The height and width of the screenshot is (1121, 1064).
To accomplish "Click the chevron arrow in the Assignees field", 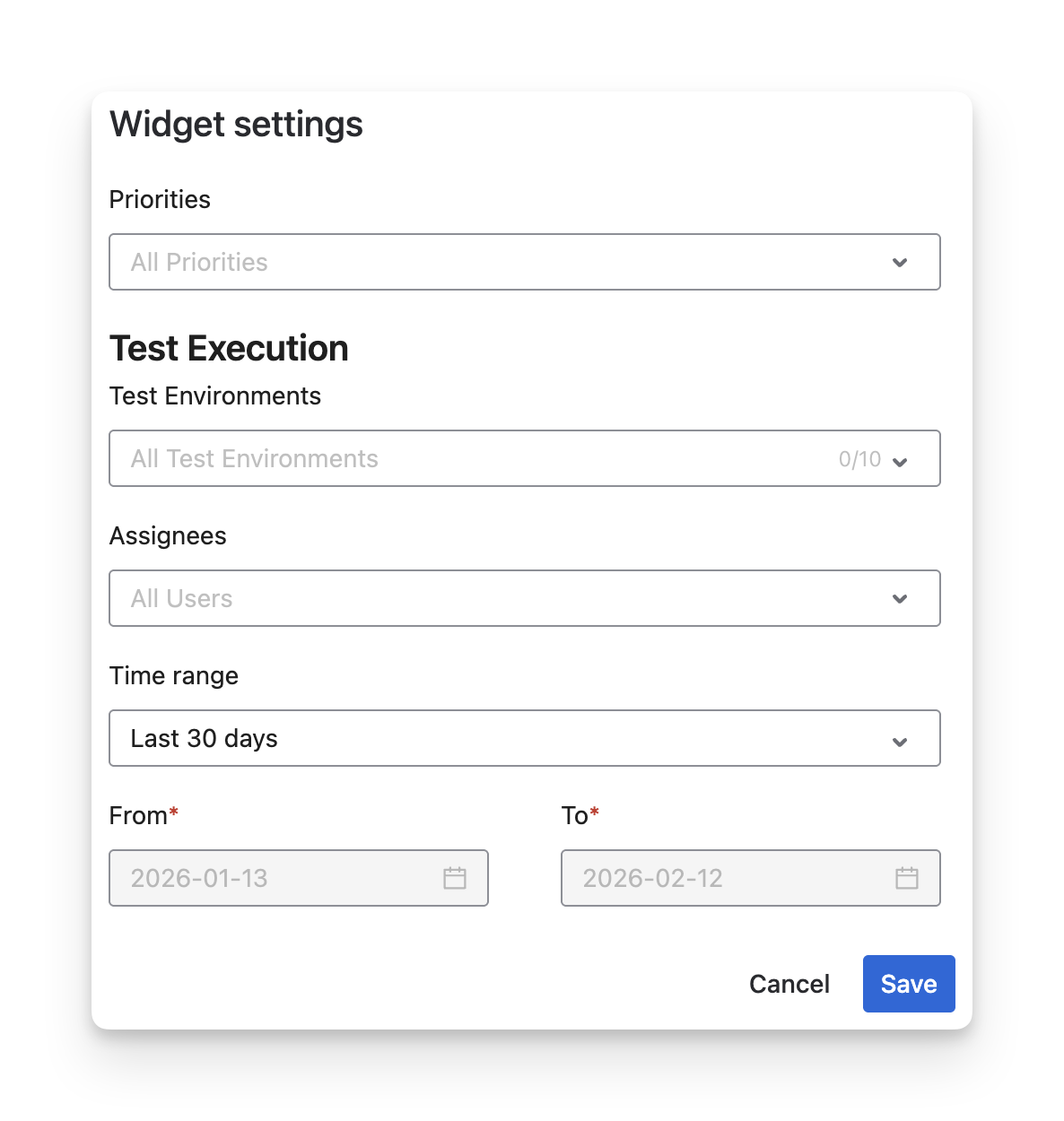I will pyautogui.click(x=900, y=599).
